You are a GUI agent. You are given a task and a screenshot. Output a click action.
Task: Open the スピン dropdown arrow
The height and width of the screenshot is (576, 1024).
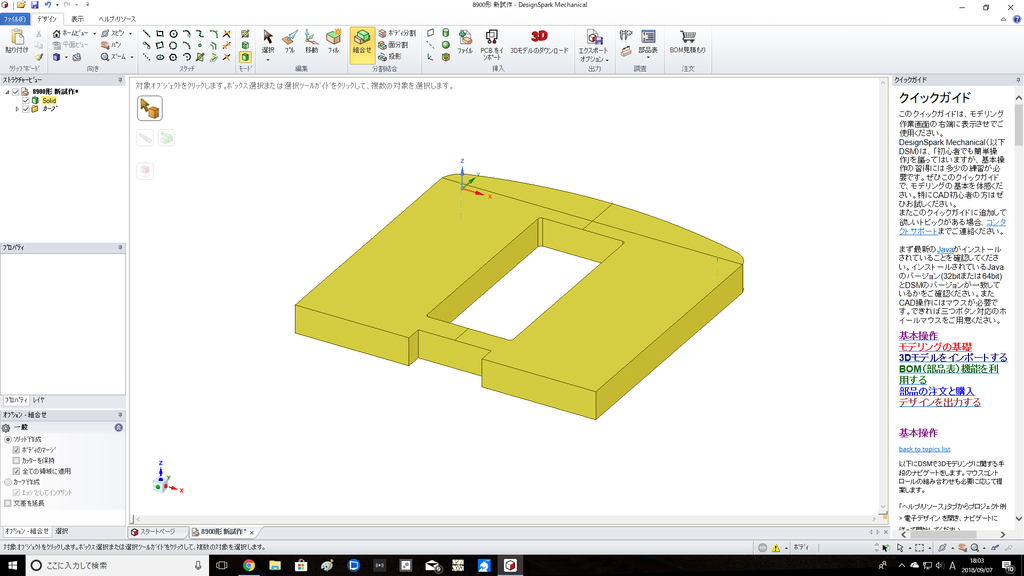tap(131, 33)
